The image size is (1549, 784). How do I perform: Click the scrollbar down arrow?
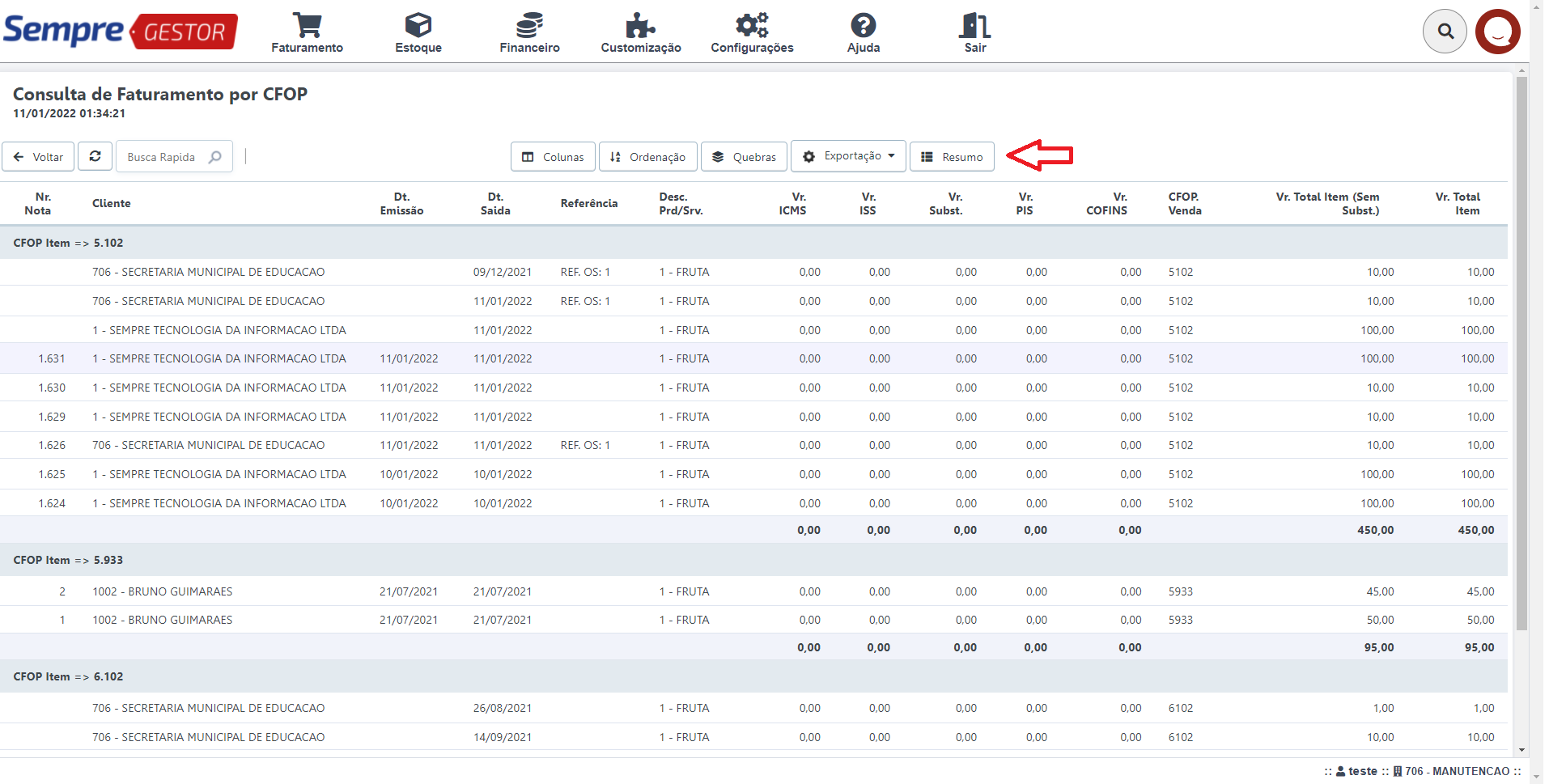(1521, 750)
